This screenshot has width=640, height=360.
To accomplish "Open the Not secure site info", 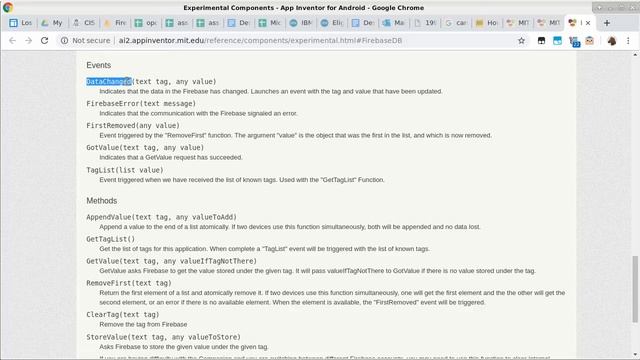I will pos(86,40).
